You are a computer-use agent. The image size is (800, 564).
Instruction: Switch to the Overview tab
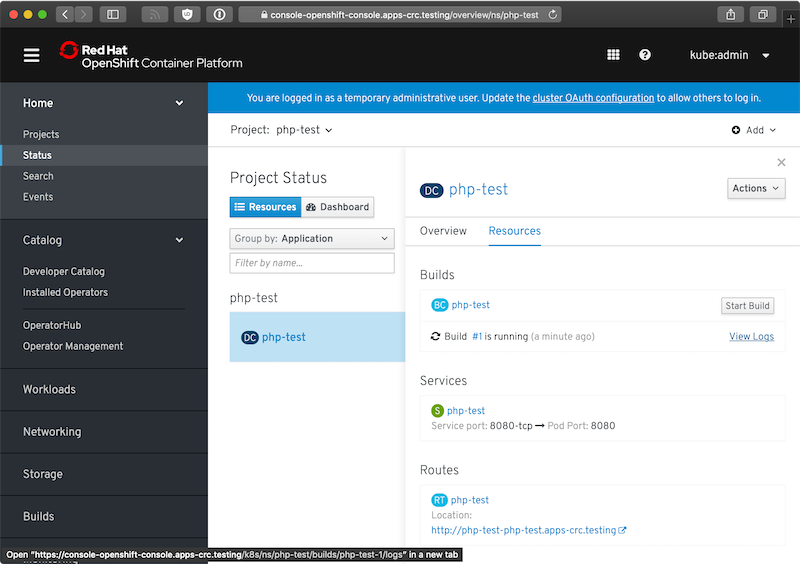point(443,231)
